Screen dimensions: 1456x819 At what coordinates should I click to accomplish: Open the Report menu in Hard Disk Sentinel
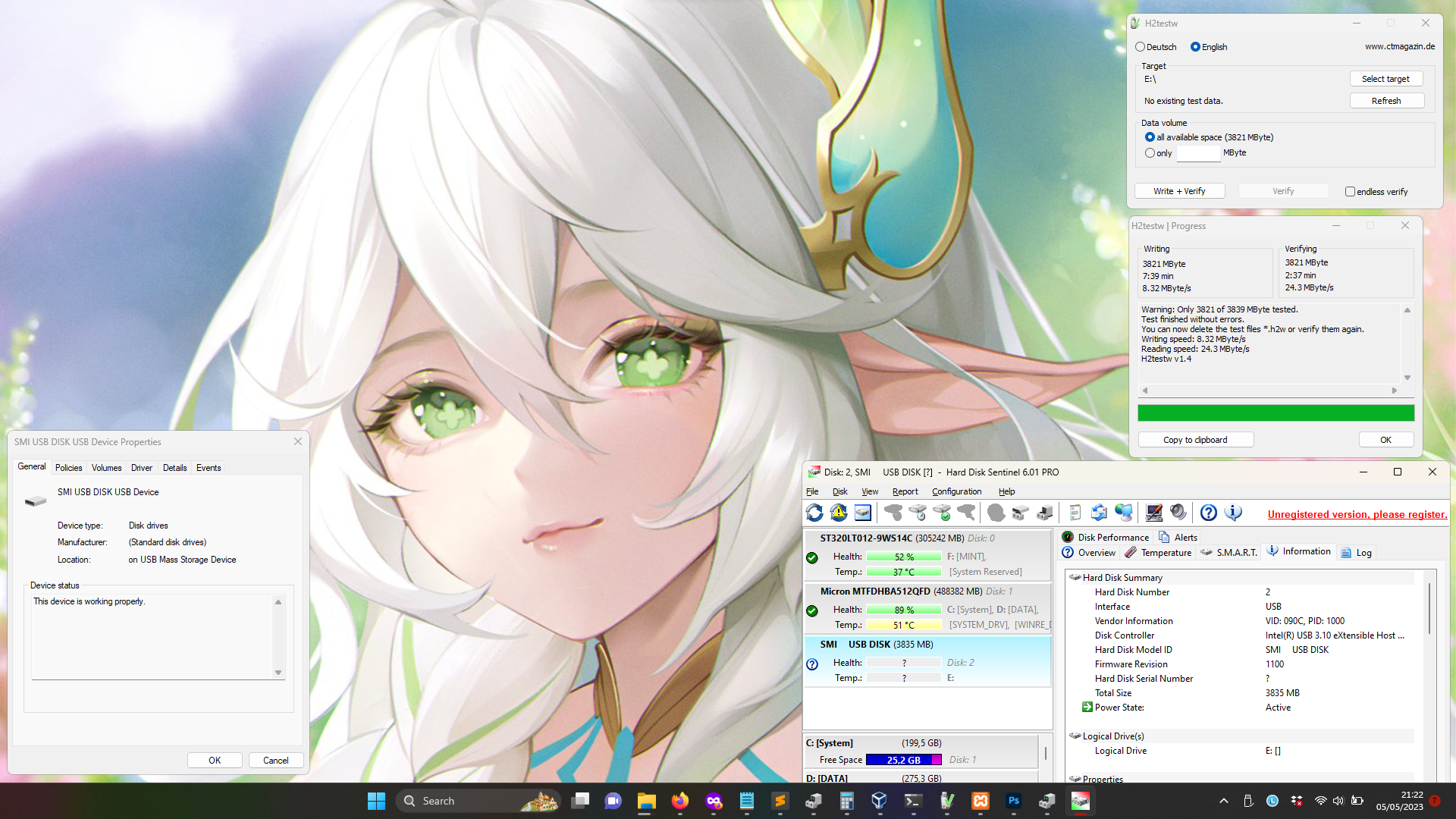coord(905,491)
